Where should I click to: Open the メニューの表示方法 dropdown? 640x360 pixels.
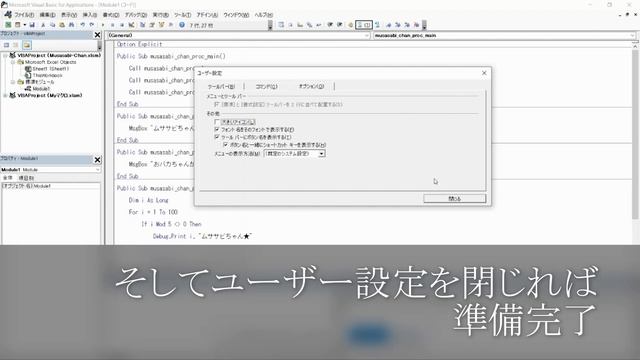[322, 154]
